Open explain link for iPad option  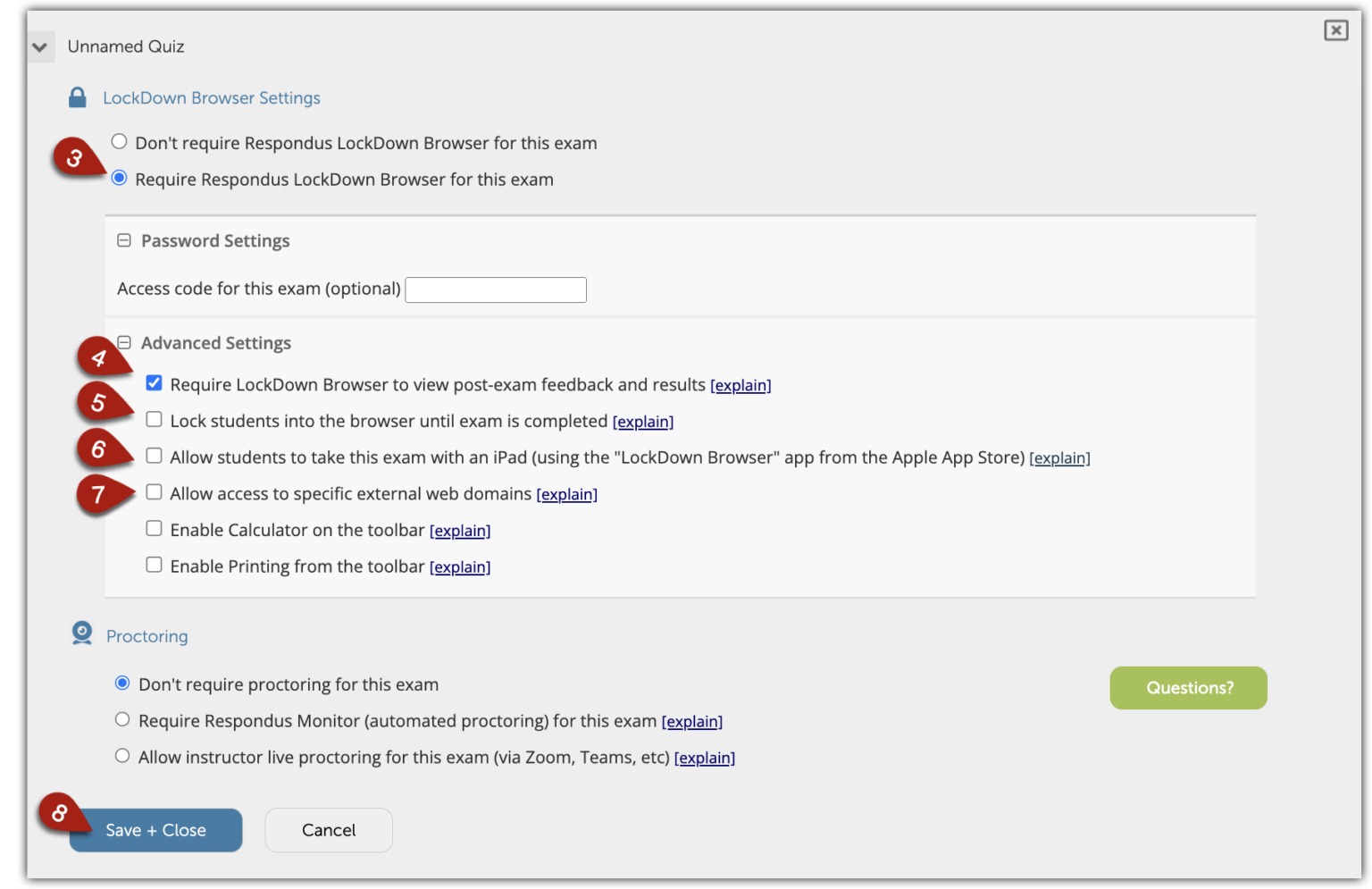1060,458
